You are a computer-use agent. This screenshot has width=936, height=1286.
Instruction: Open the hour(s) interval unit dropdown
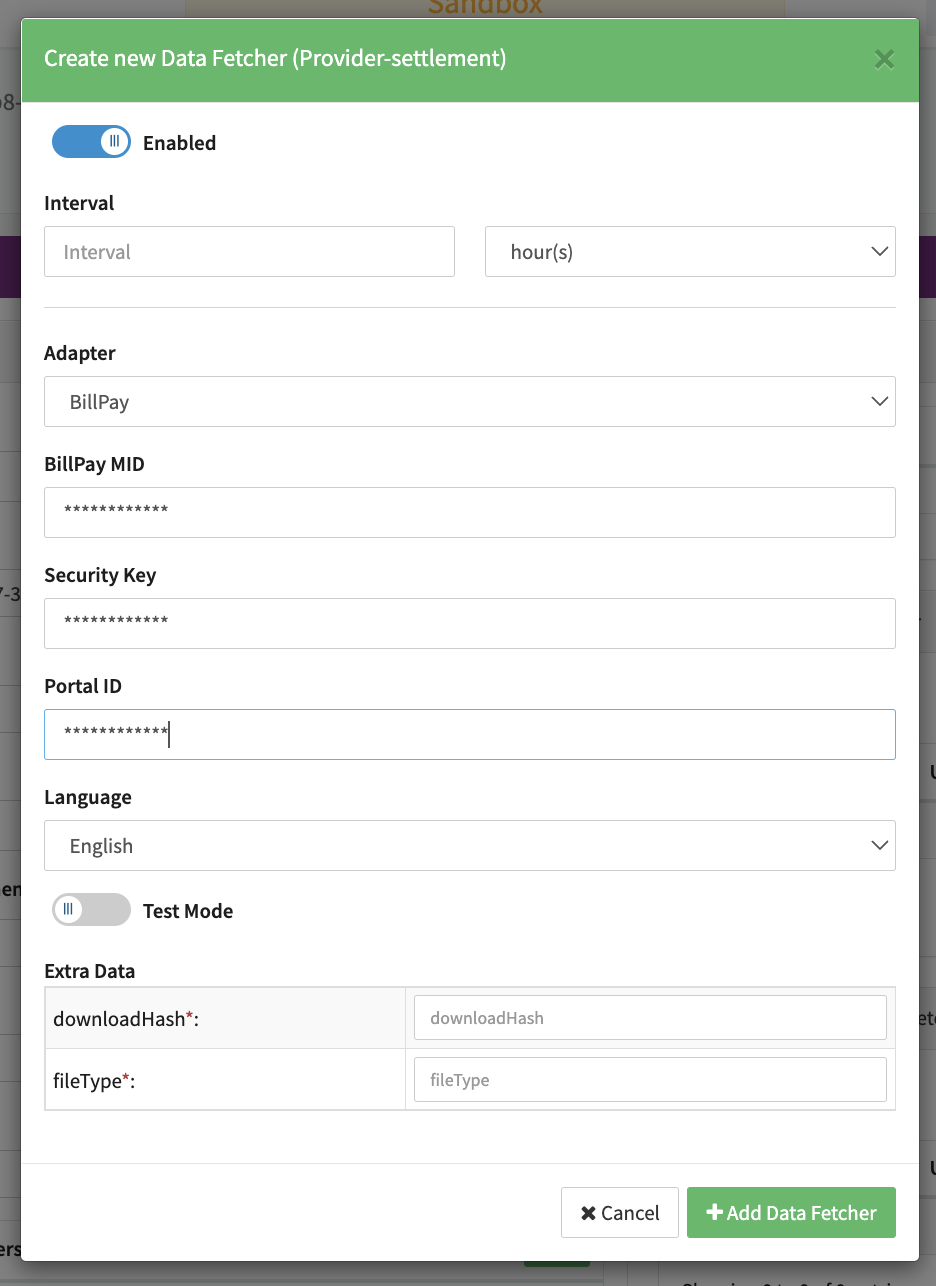click(689, 252)
